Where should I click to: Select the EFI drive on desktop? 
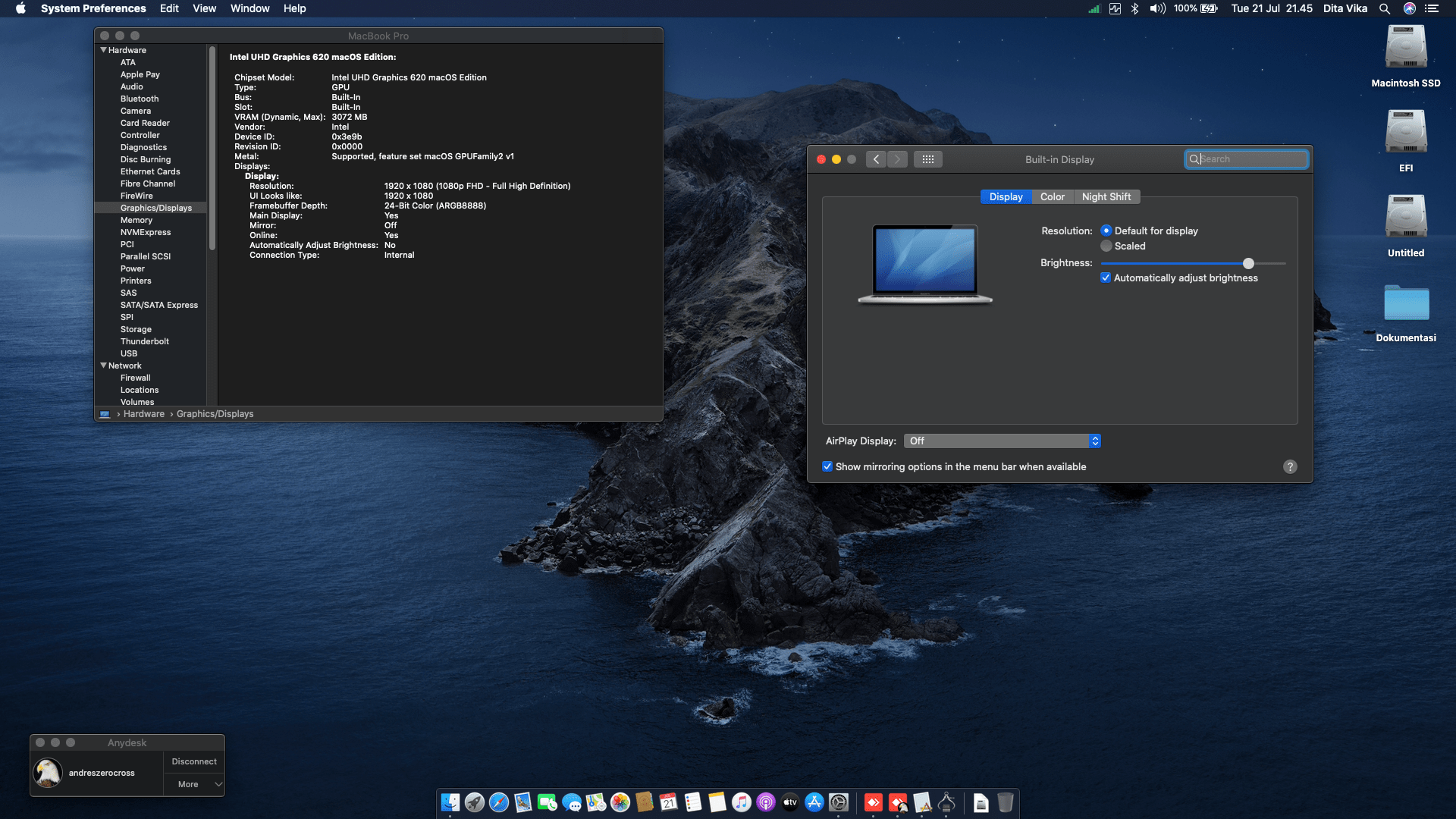pos(1406,141)
